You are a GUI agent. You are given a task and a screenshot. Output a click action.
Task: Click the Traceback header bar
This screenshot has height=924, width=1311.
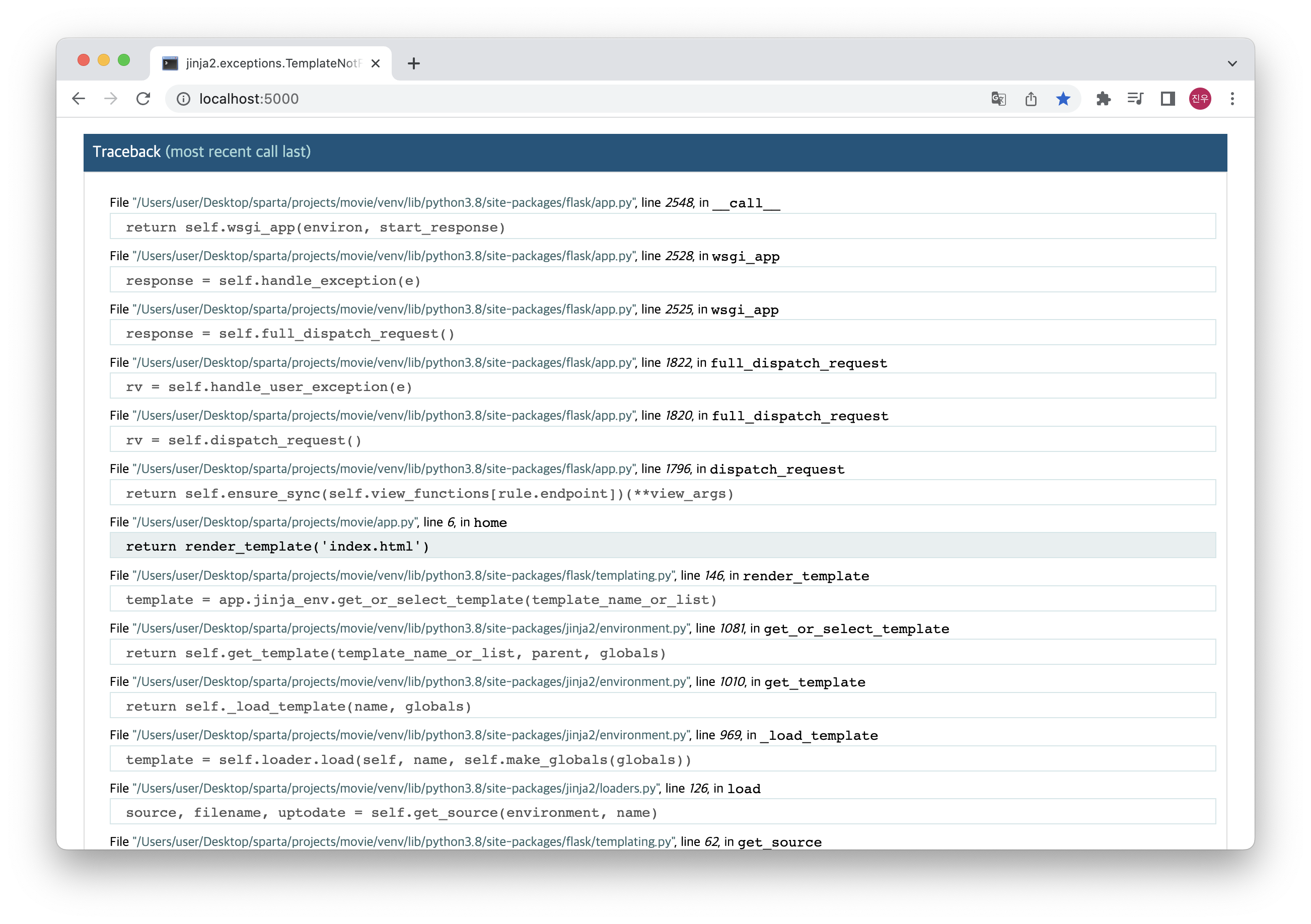[655, 152]
